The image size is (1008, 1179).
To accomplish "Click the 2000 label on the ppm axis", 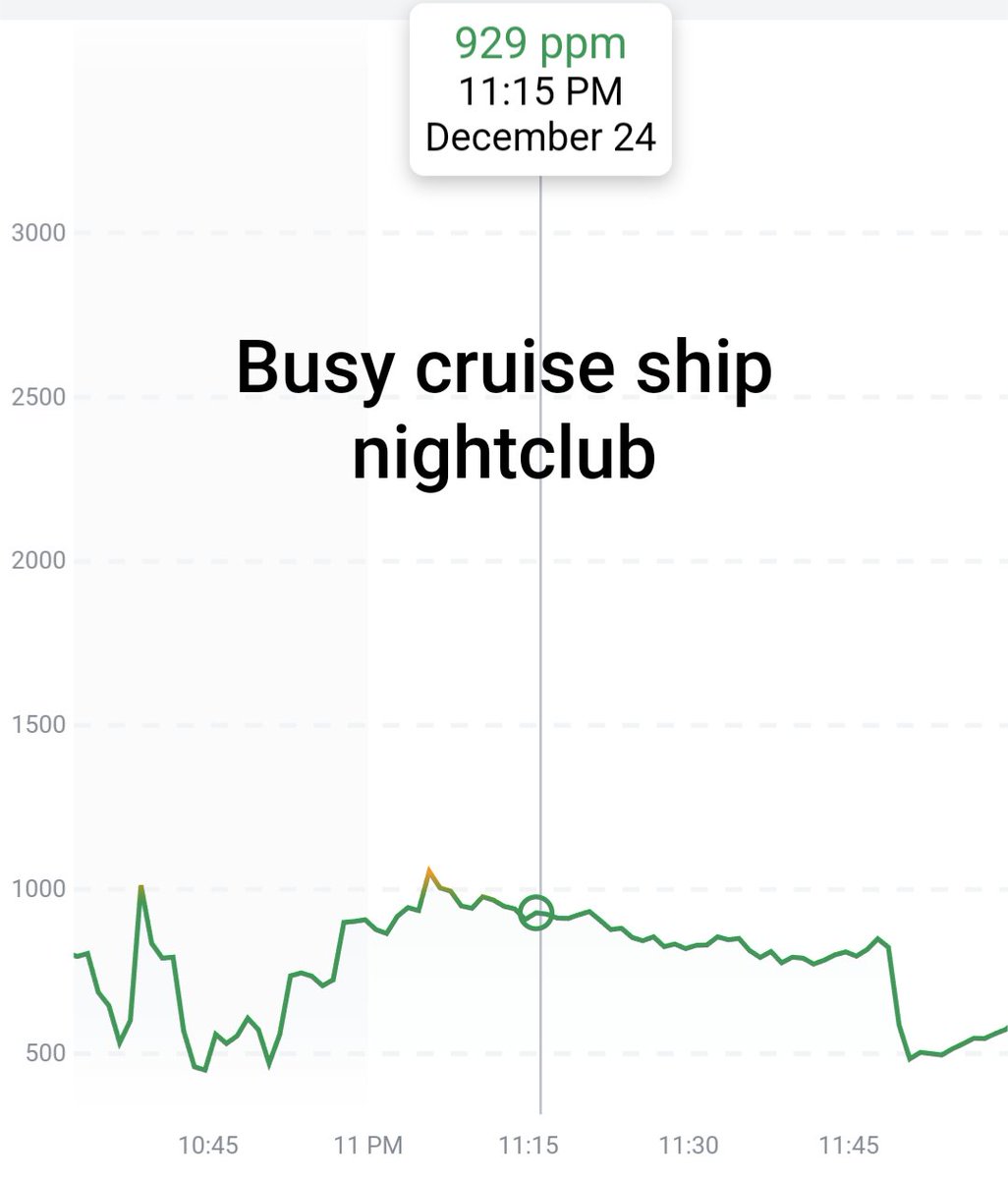I will click(38, 560).
